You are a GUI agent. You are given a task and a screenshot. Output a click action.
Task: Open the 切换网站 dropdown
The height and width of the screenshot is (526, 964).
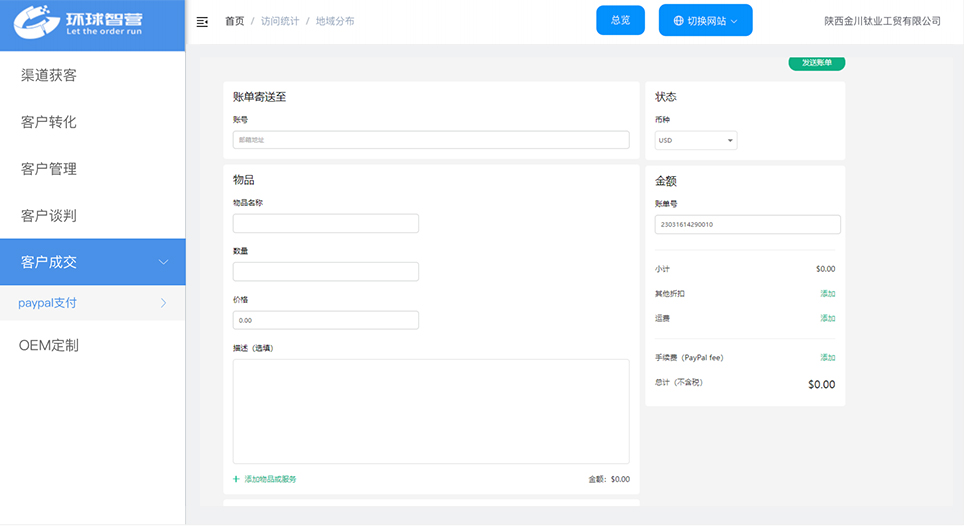click(705, 21)
